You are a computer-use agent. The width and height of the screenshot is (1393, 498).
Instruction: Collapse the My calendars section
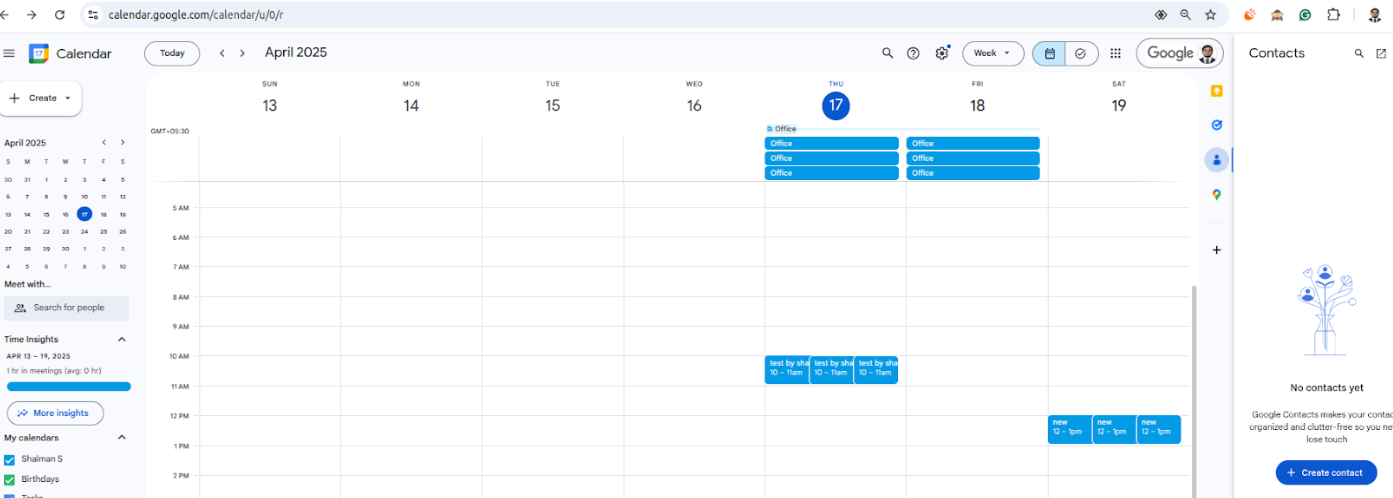[122, 437]
